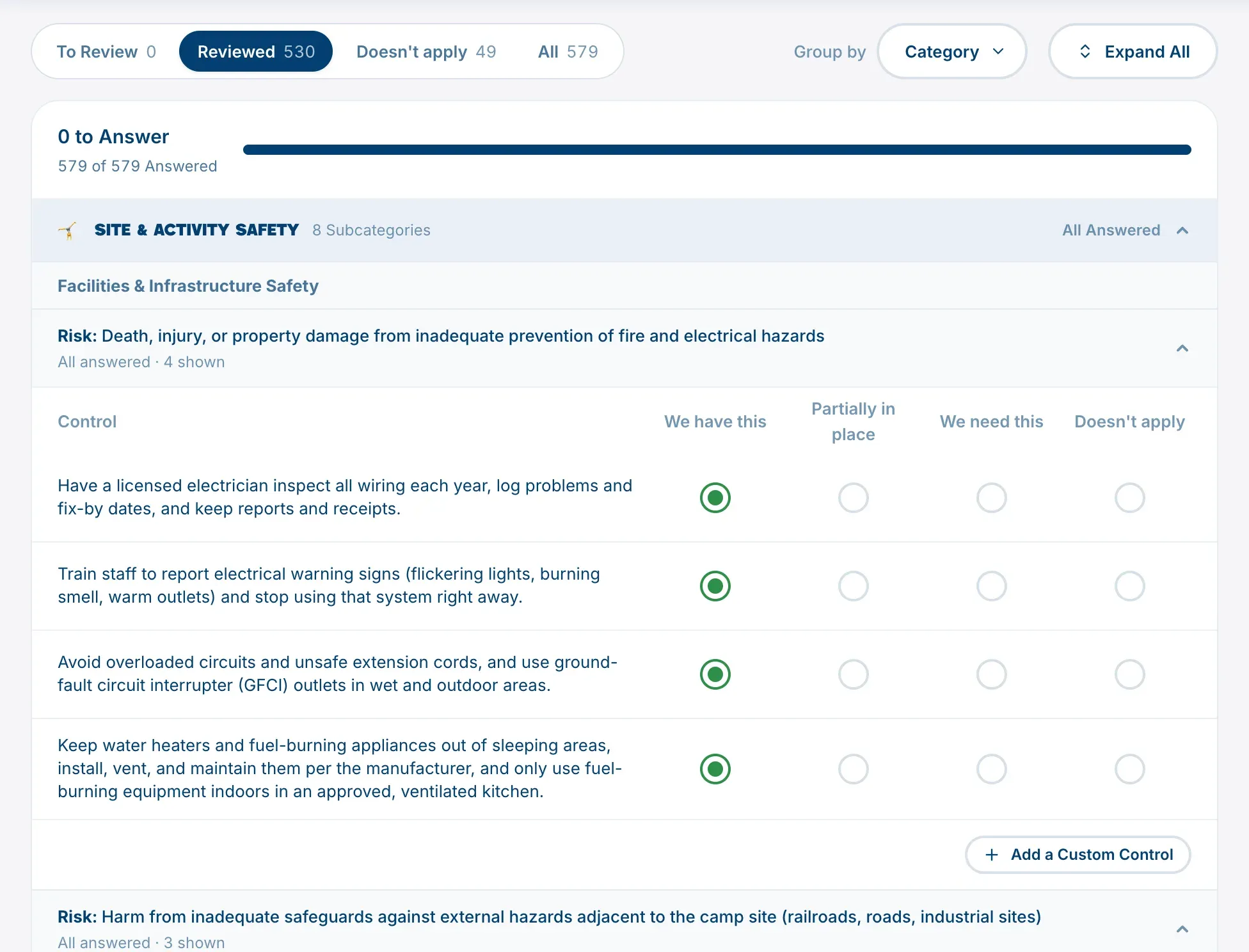Select We have this for train staff control
The width and height of the screenshot is (1249, 952).
[715, 586]
